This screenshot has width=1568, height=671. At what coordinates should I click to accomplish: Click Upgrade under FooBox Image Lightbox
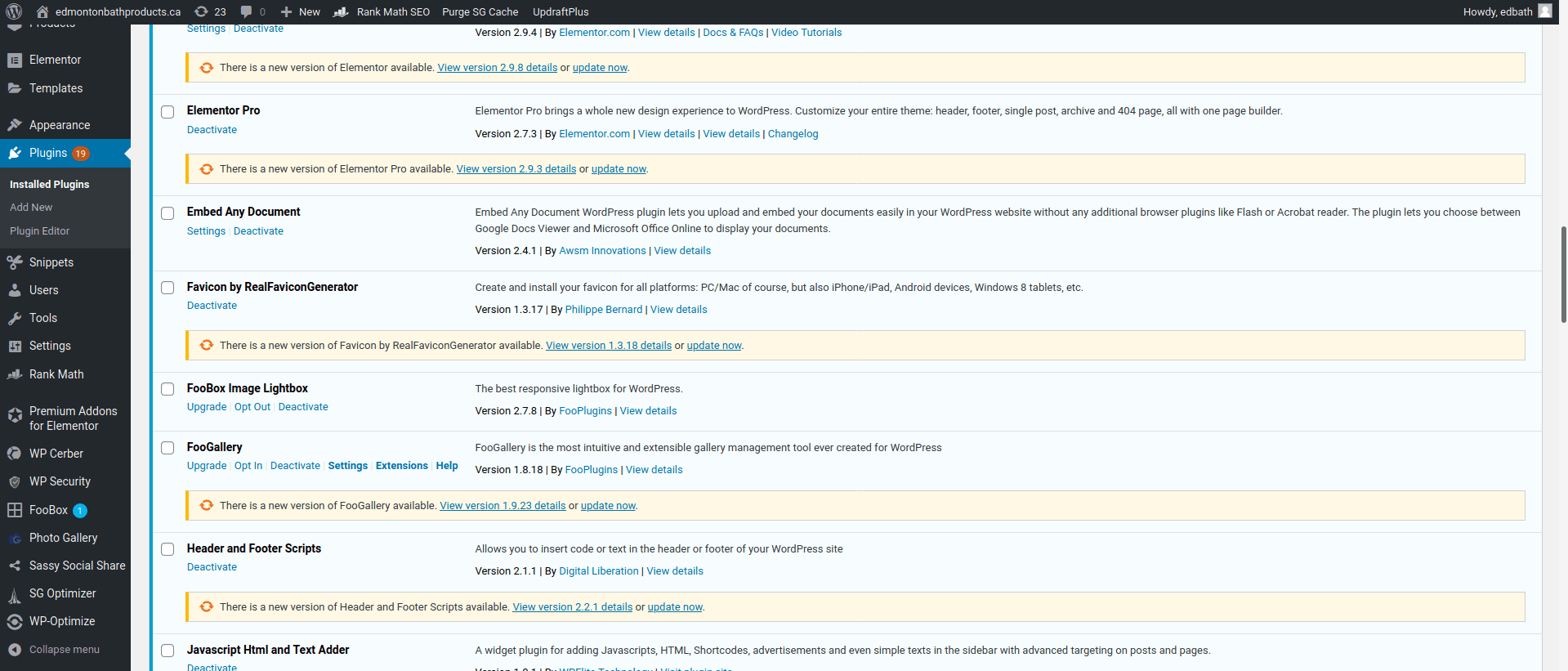coord(207,407)
